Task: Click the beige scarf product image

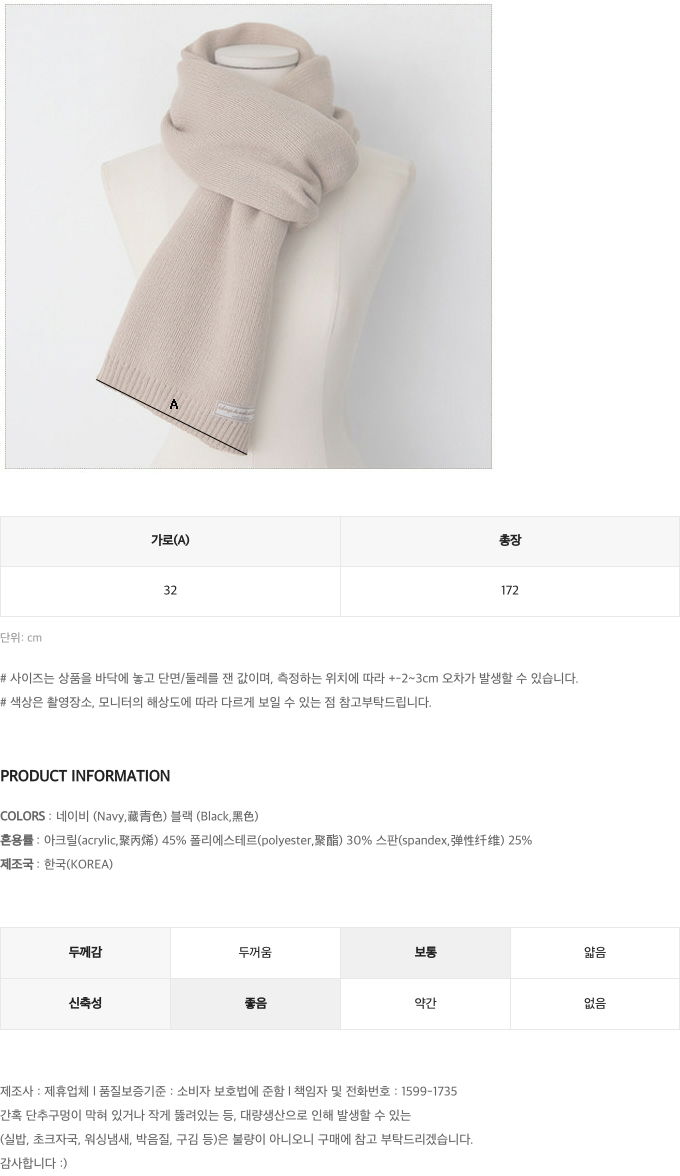Action: [248, 236]
